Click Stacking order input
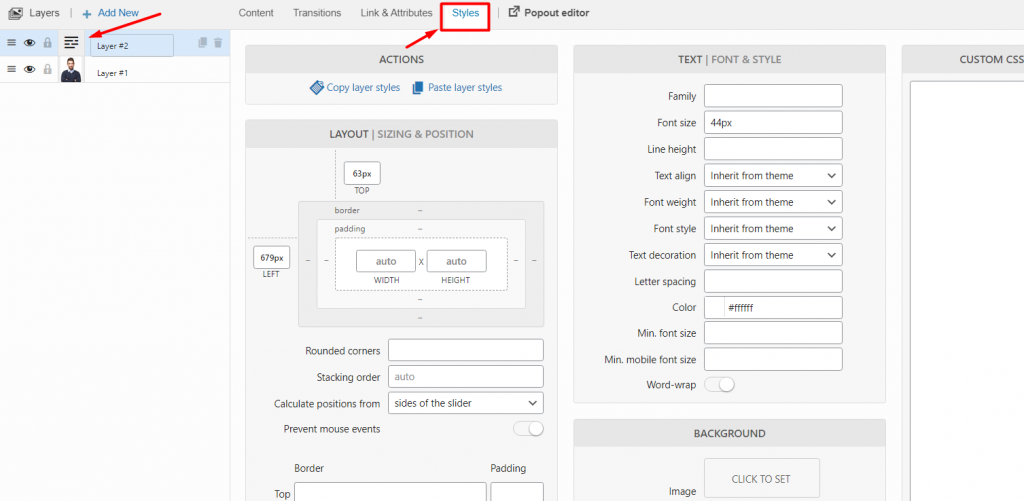The height and width of the screenshot is (501, 1024). pos(466,377)
